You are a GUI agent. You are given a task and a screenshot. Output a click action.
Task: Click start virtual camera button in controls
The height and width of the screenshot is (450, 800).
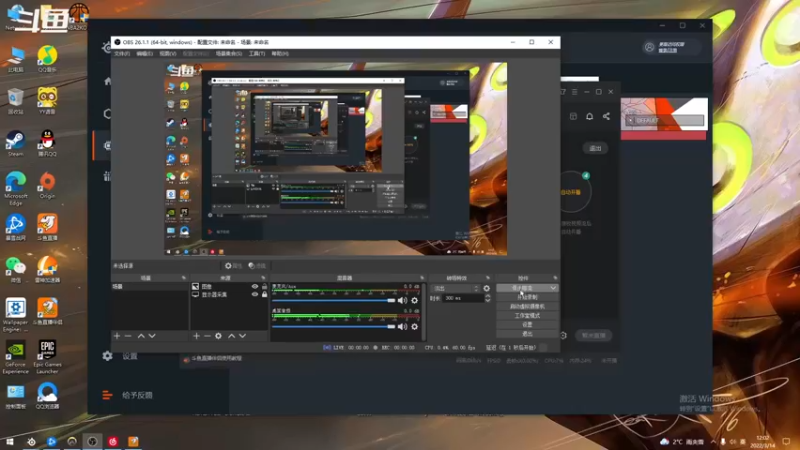(x=527, y=306)
